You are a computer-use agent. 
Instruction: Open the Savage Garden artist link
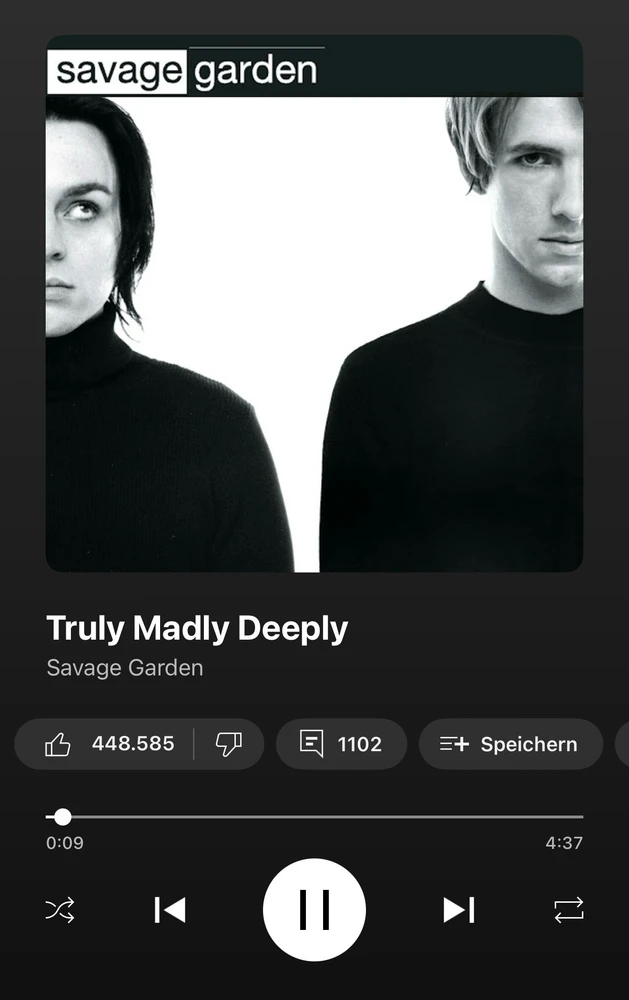point(125,668)
